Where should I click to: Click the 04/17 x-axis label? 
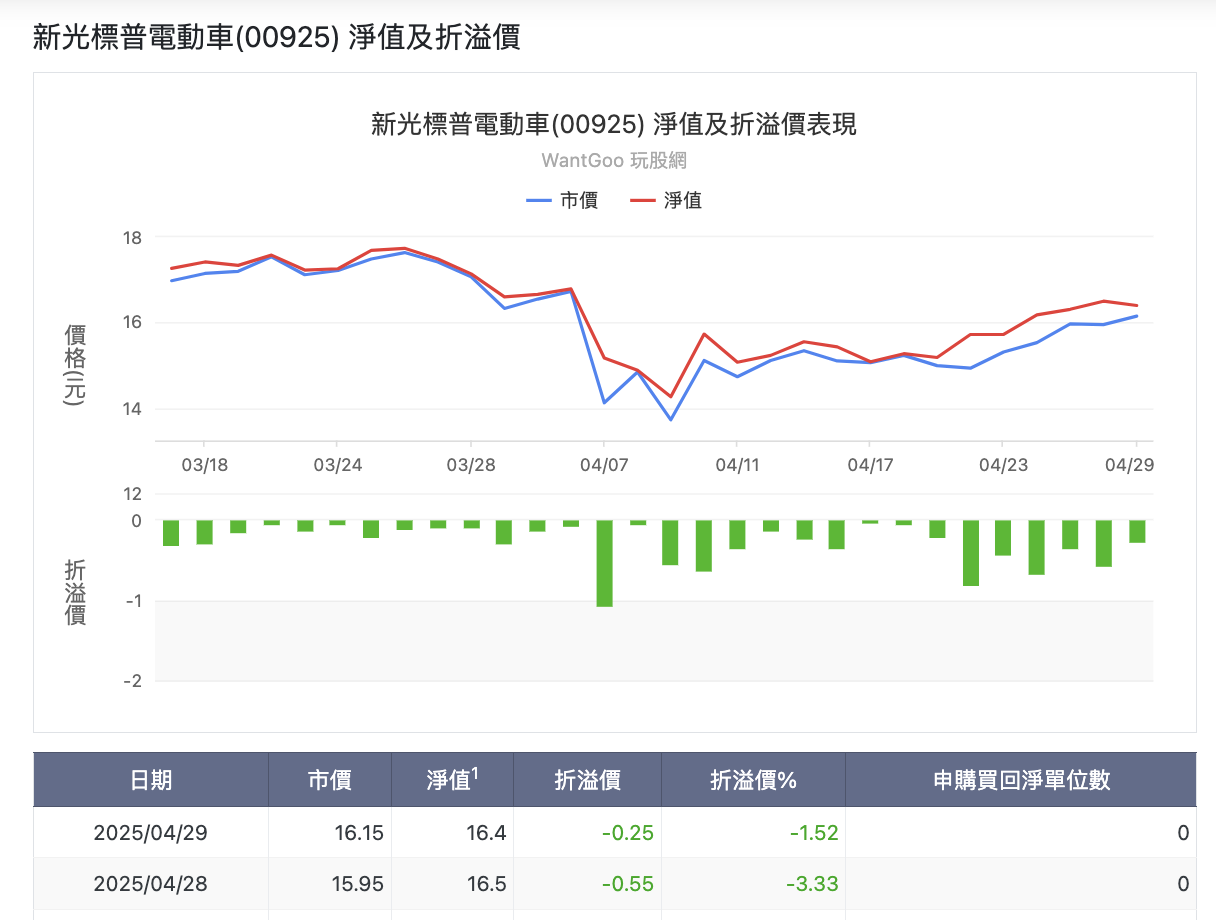pyautogui.click(x=870, y=465)
